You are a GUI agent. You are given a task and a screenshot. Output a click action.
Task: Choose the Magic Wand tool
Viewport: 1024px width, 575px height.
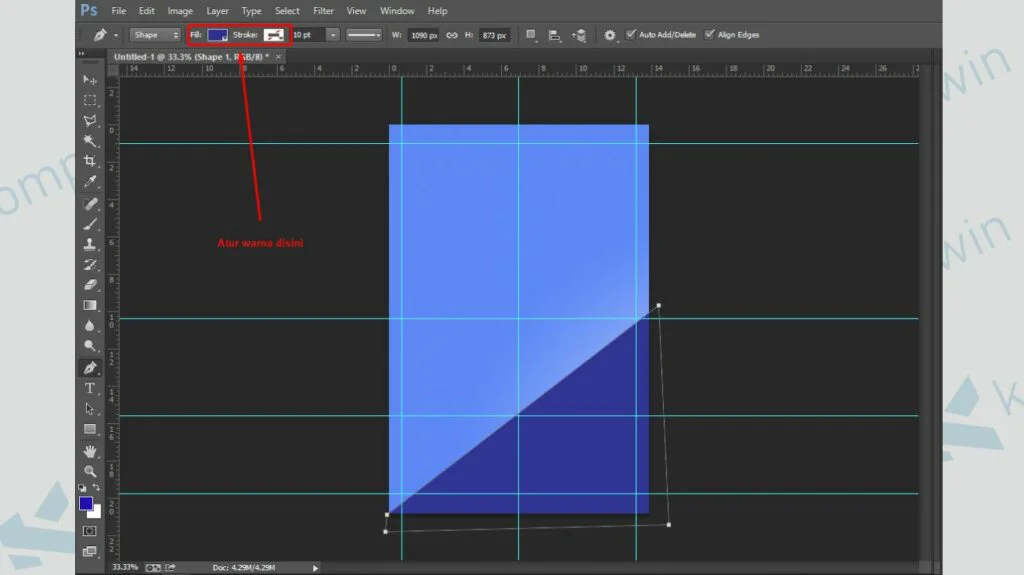(90, 141)
